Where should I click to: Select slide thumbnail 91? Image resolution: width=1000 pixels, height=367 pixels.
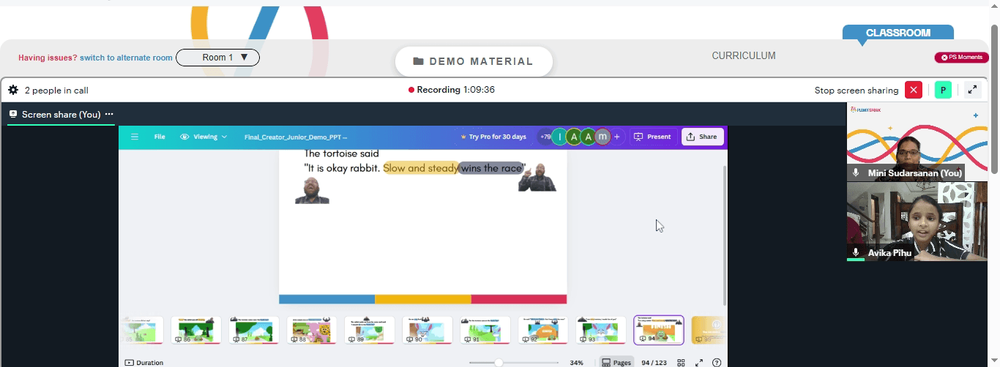click(x=485, y=331)
